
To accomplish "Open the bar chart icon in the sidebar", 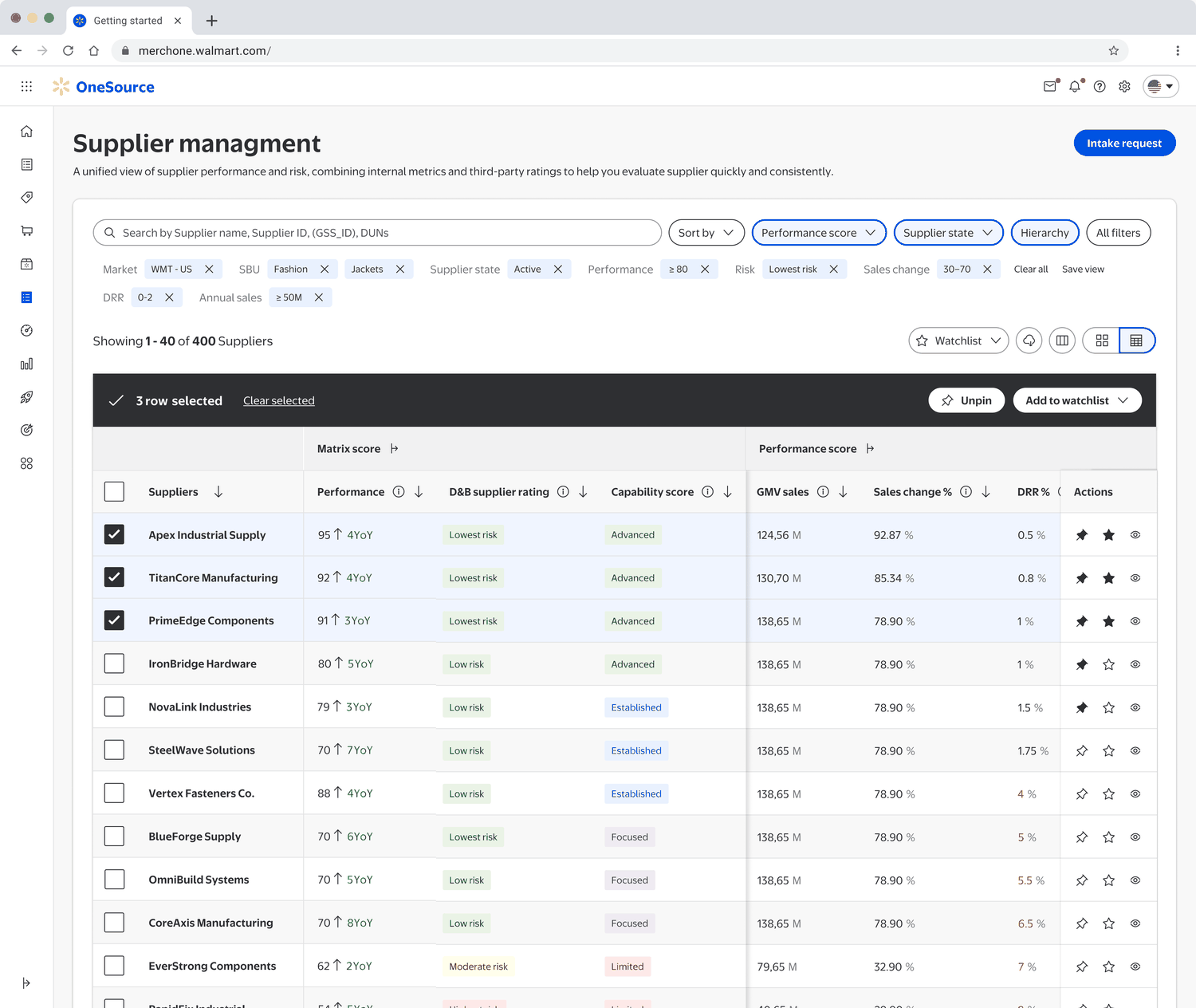I will 26,364.
